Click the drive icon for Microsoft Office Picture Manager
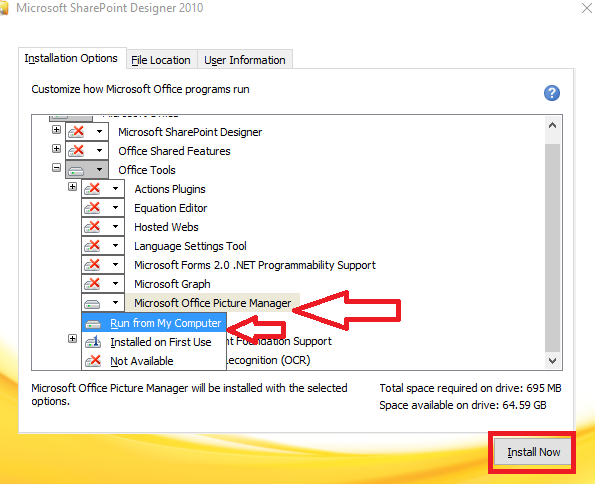 click(92, 304)
